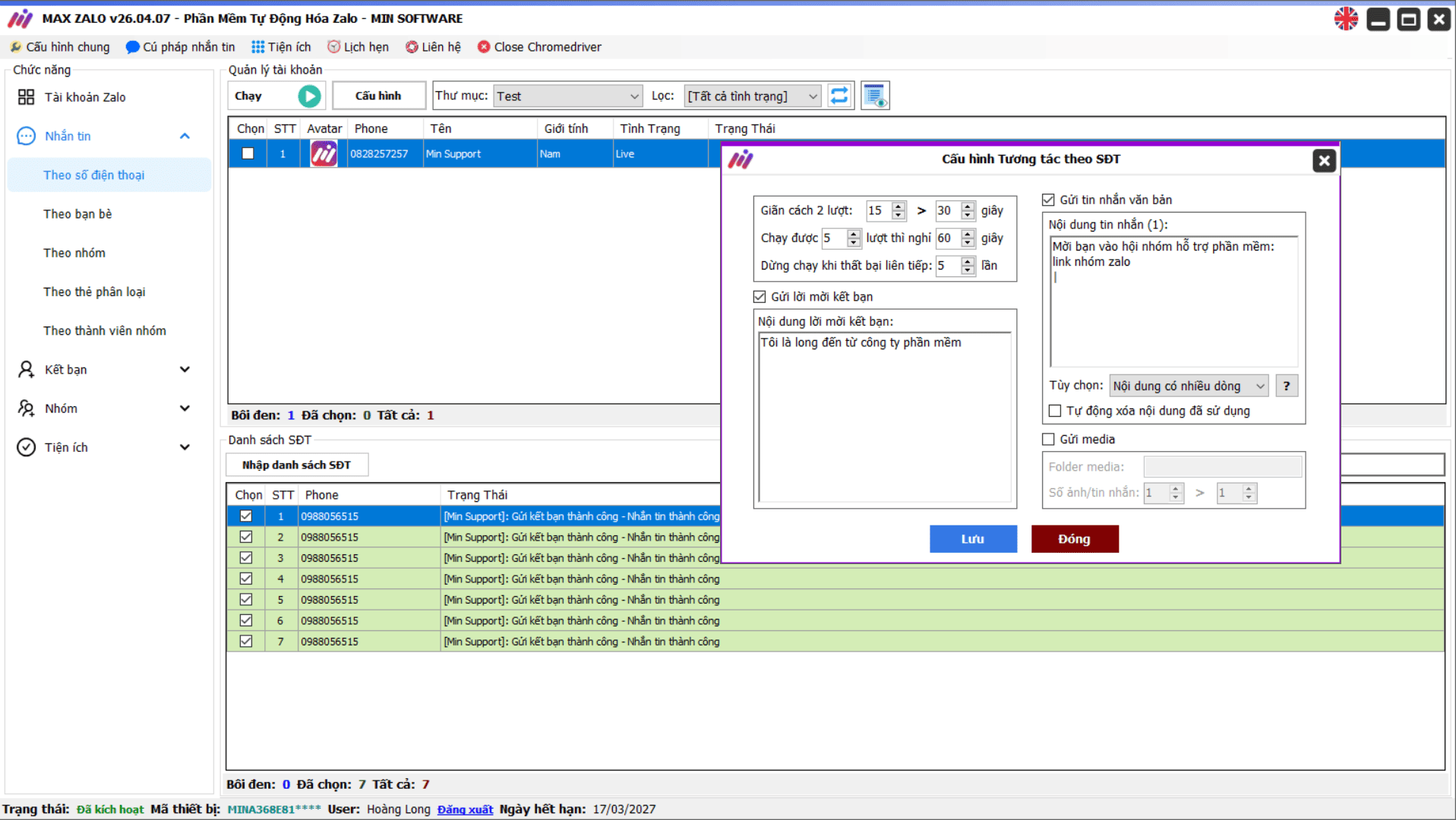Screen dimensions: 1456x820
Task: Open the Thư mục Test dropdown
Action: tap(567, 96)
